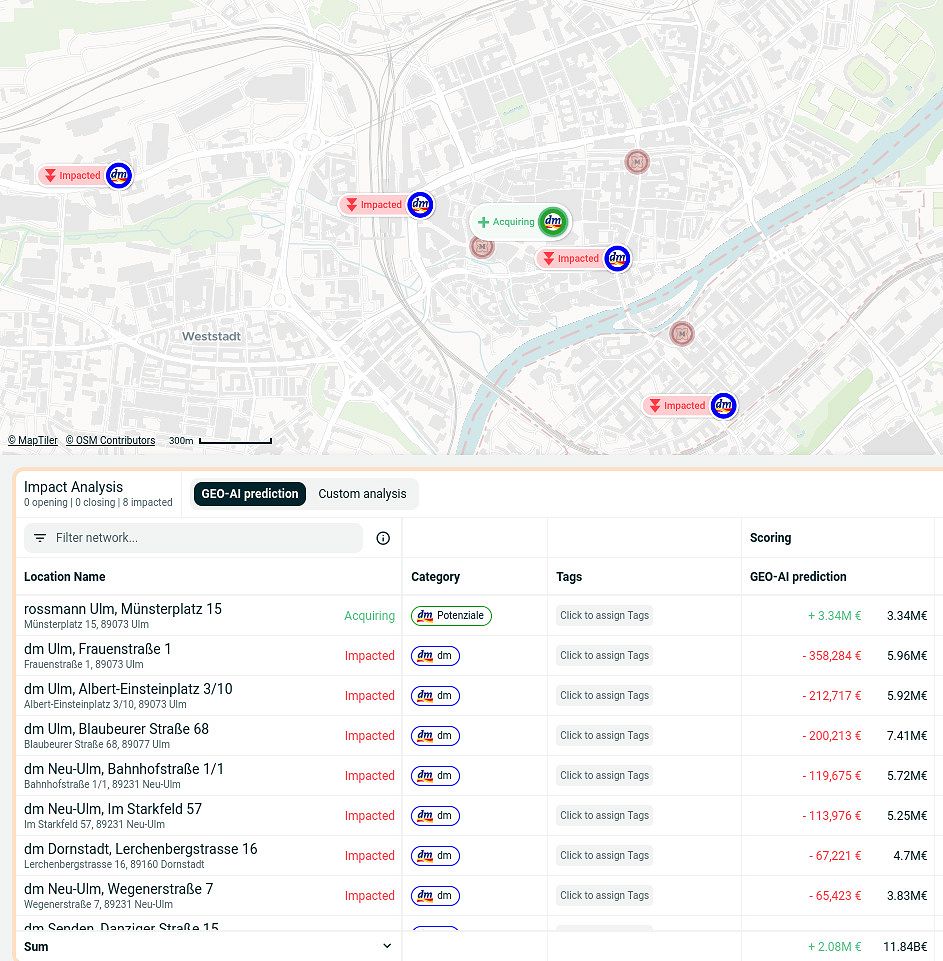Click the Tags column header
This screenshot has width=943, height=961.
(x=569, y=577)
